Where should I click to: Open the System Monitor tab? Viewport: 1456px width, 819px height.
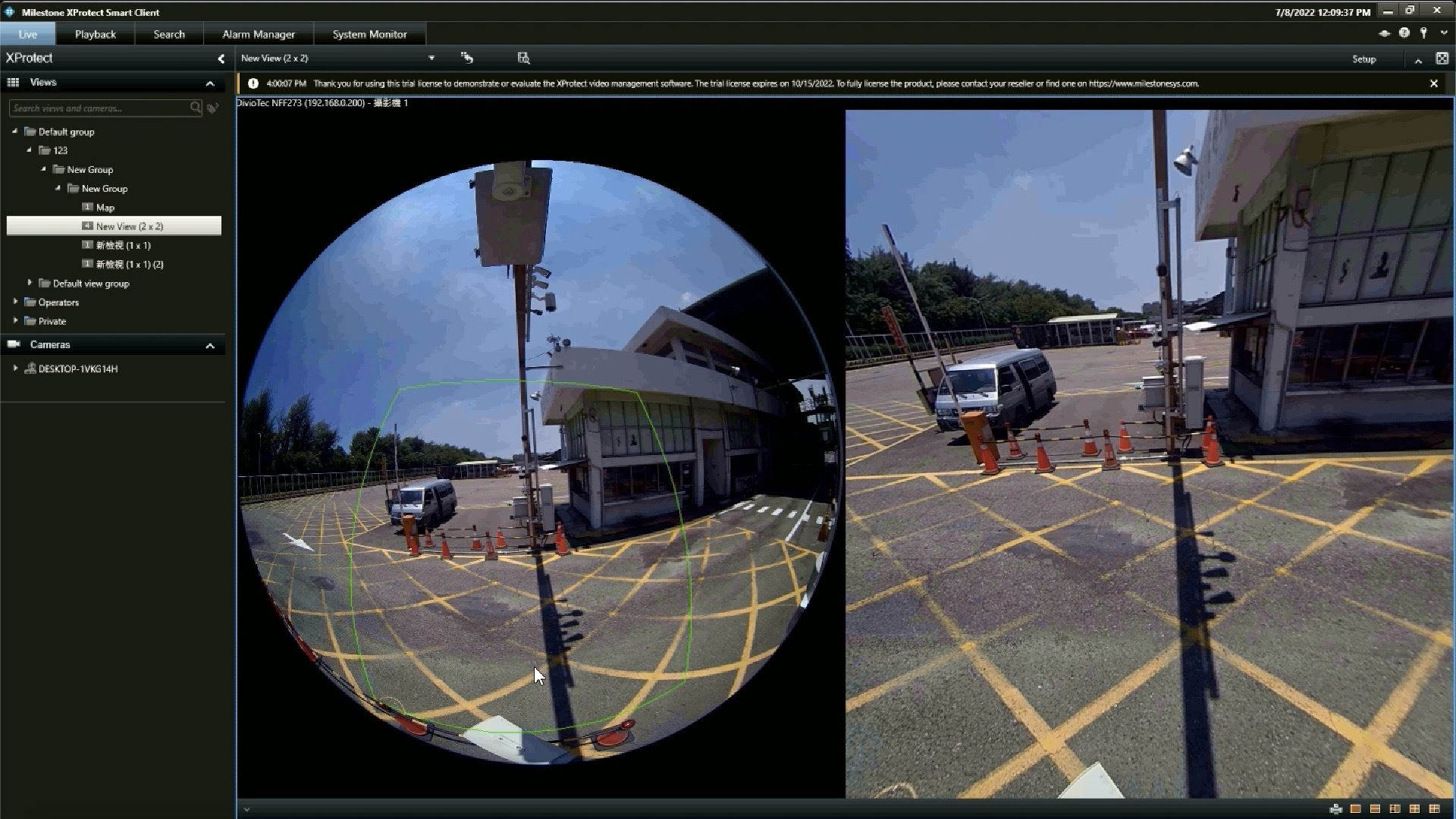pyautogui.click(x=369, y=34)
